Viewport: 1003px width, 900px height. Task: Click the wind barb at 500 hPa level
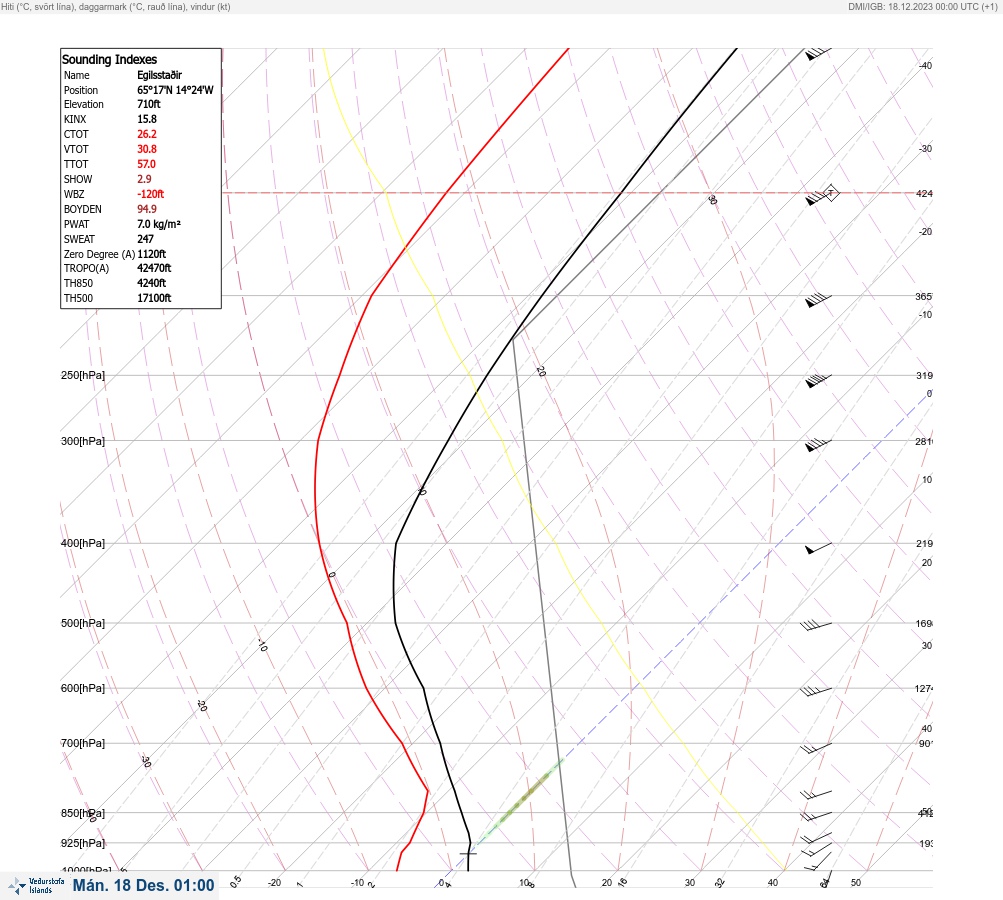(816, 626)
